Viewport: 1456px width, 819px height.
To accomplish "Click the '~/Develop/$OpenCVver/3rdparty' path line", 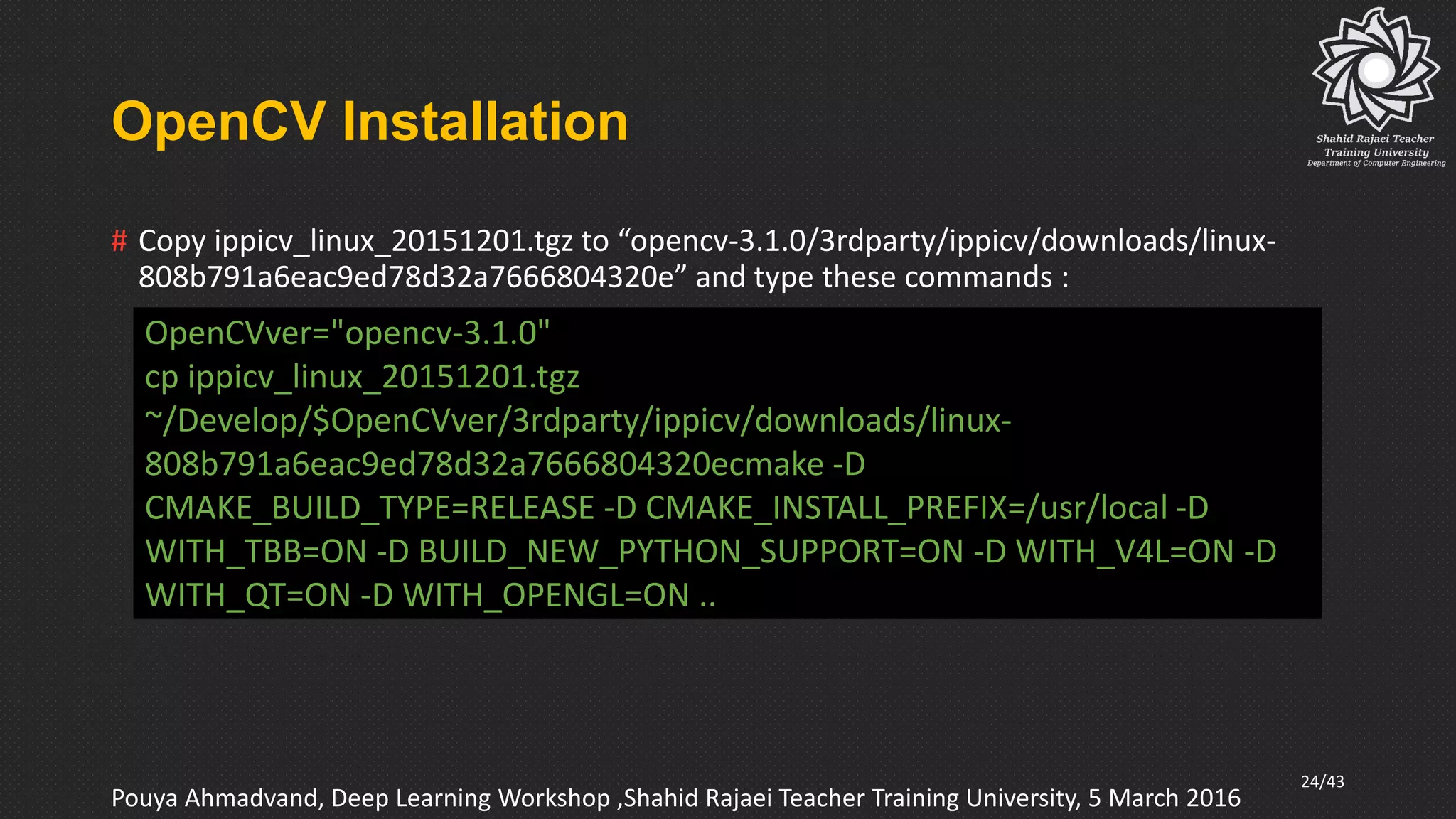I will (578, 421).
